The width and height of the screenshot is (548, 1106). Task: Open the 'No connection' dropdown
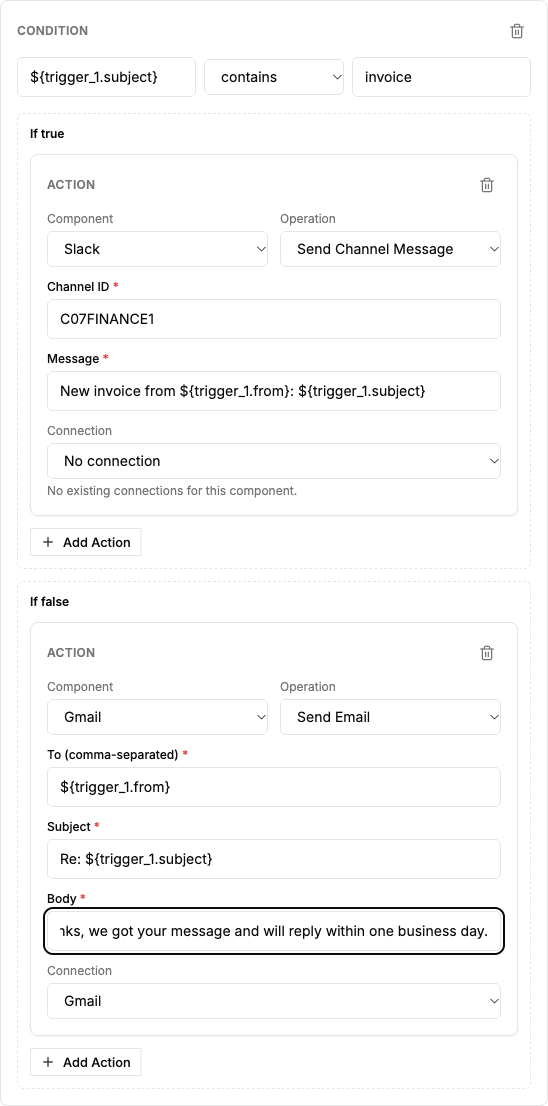pos(274,461)
